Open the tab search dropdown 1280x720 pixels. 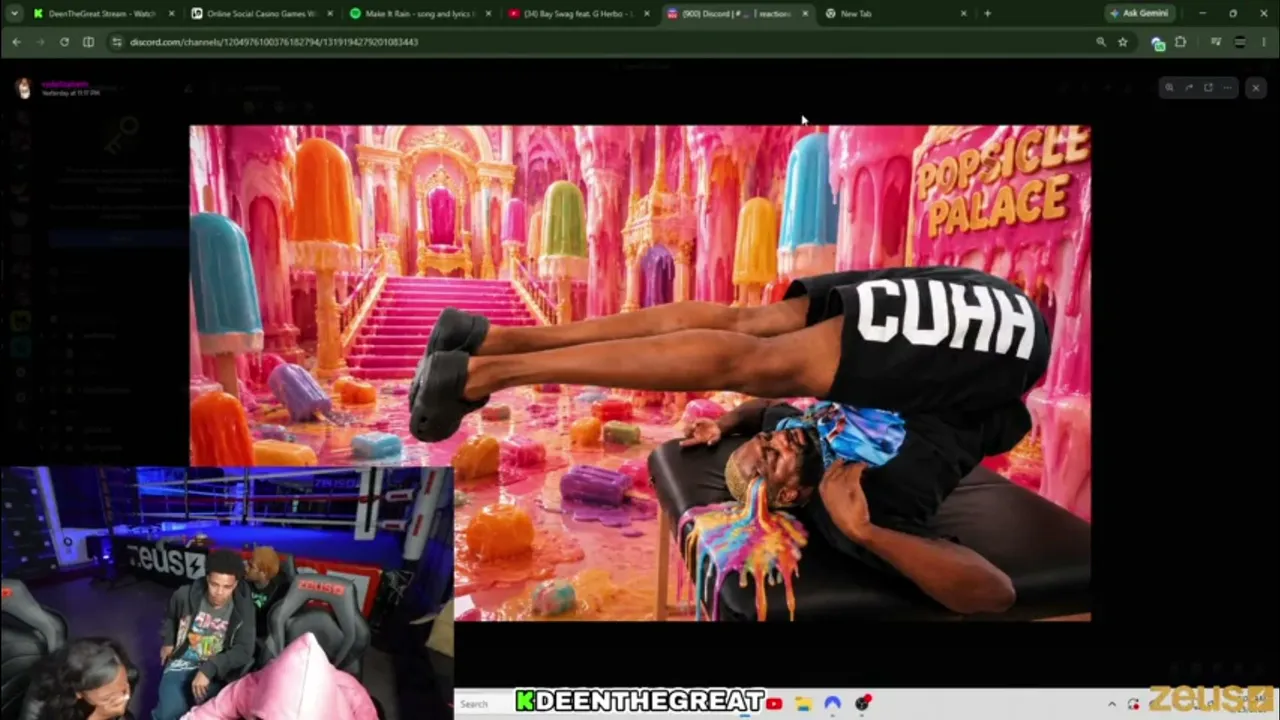[x=13, y=14]
